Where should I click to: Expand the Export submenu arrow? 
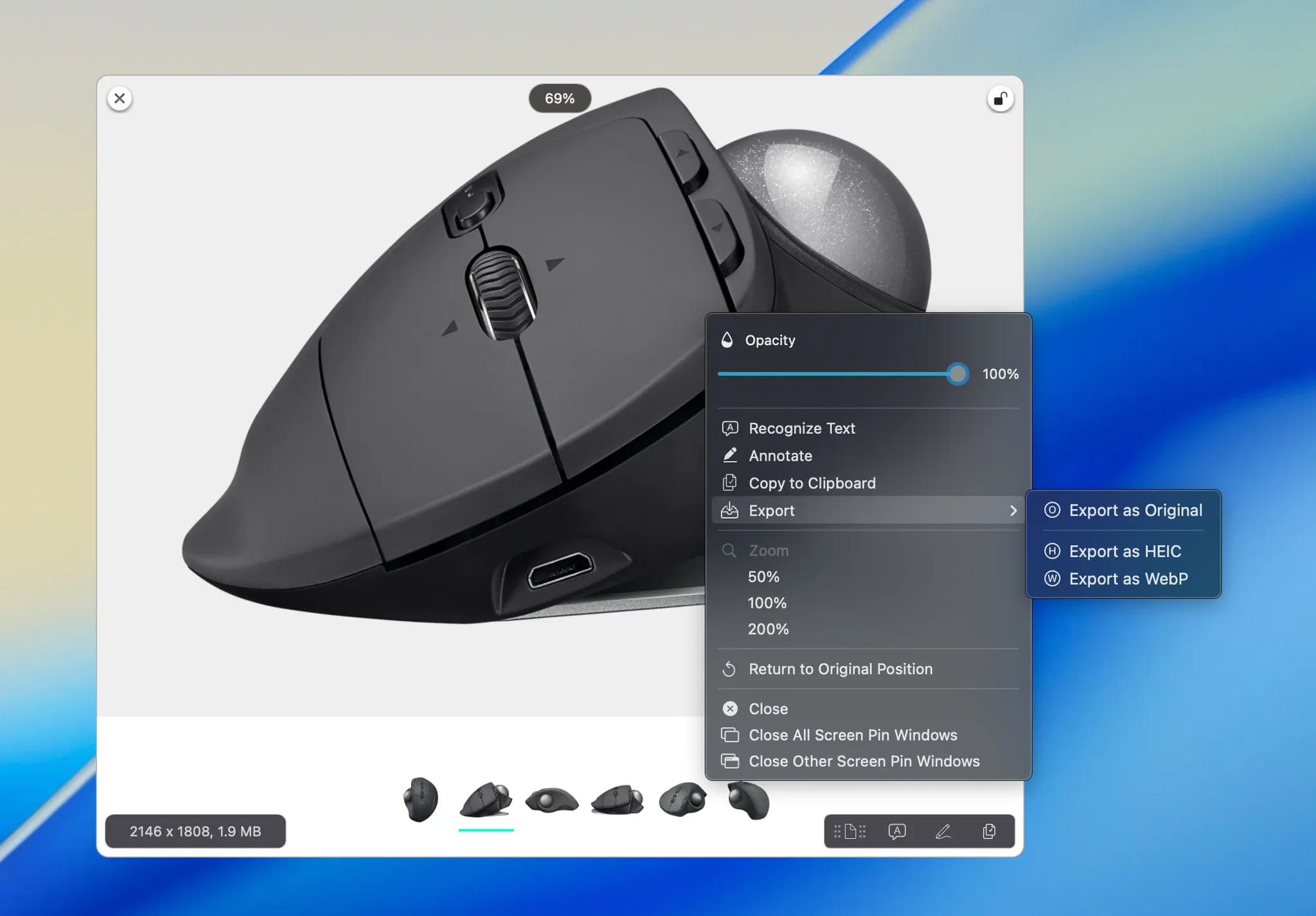(1013, 510)
